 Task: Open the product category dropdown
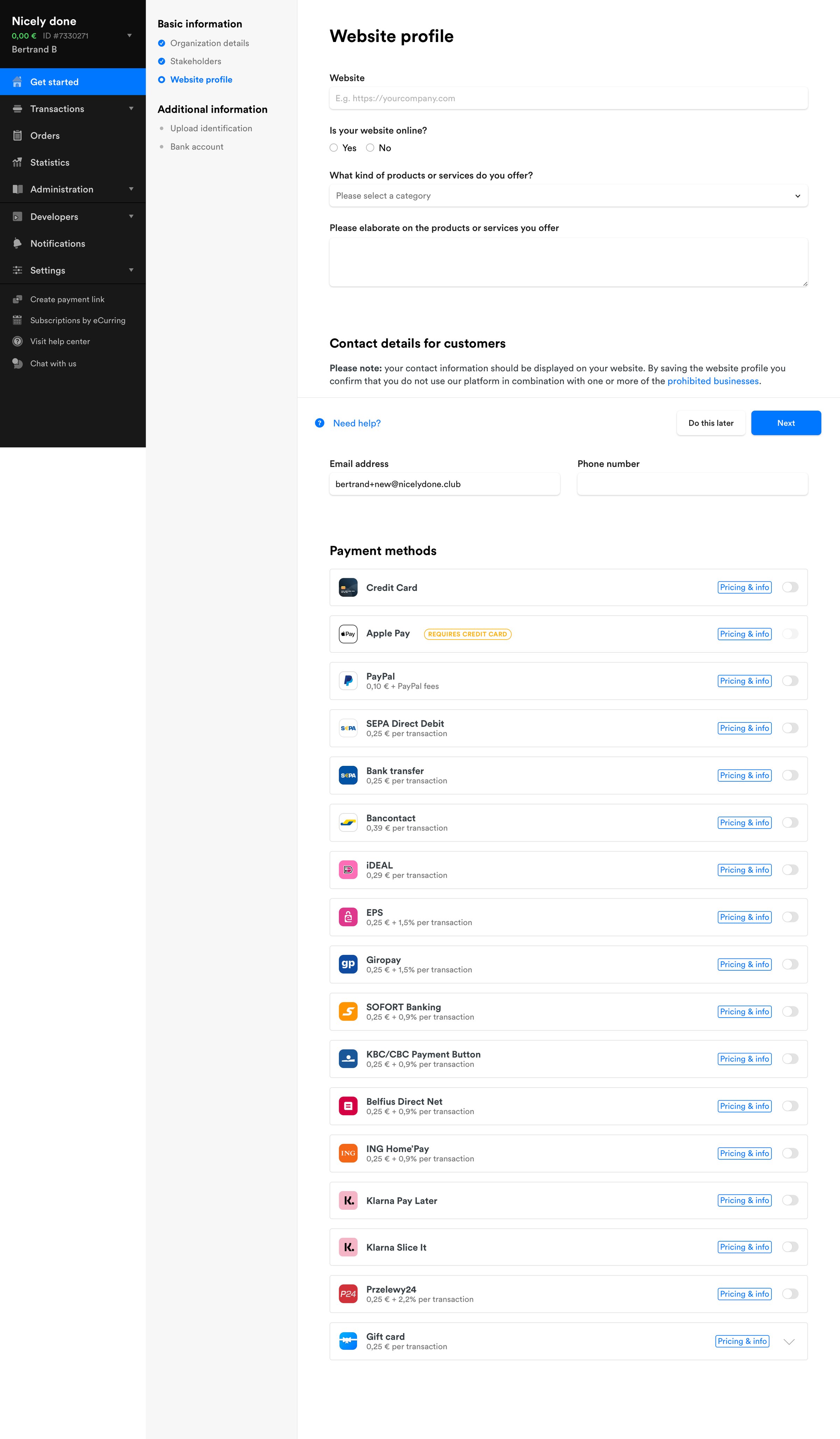[569, 196]
